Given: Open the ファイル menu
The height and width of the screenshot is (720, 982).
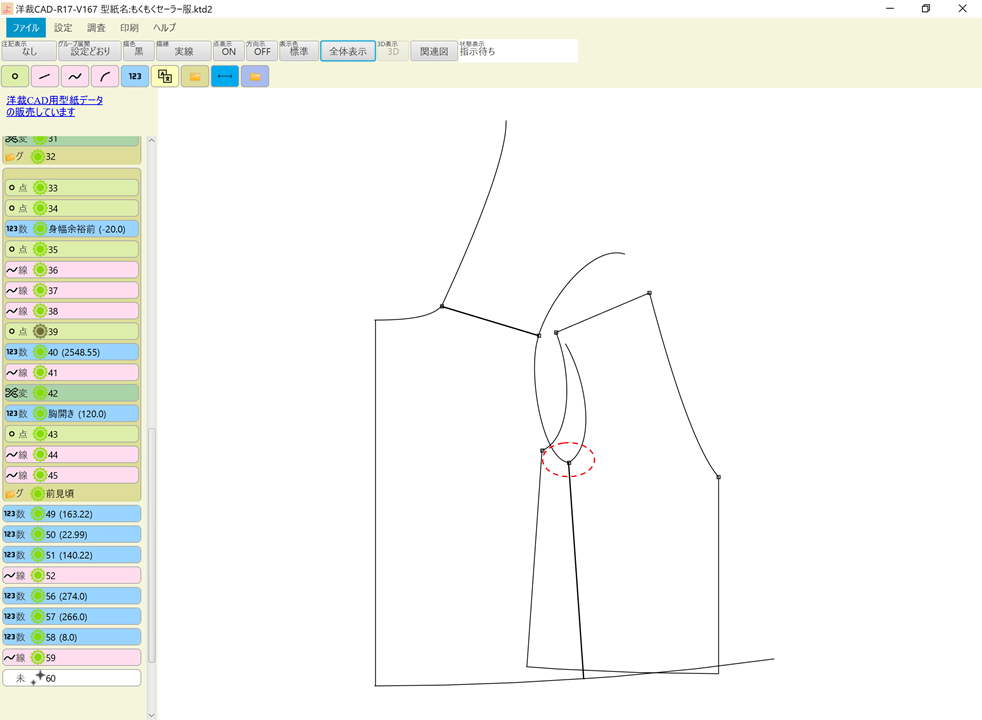Looking at the screenshot, I should click(x=25, y=27).
